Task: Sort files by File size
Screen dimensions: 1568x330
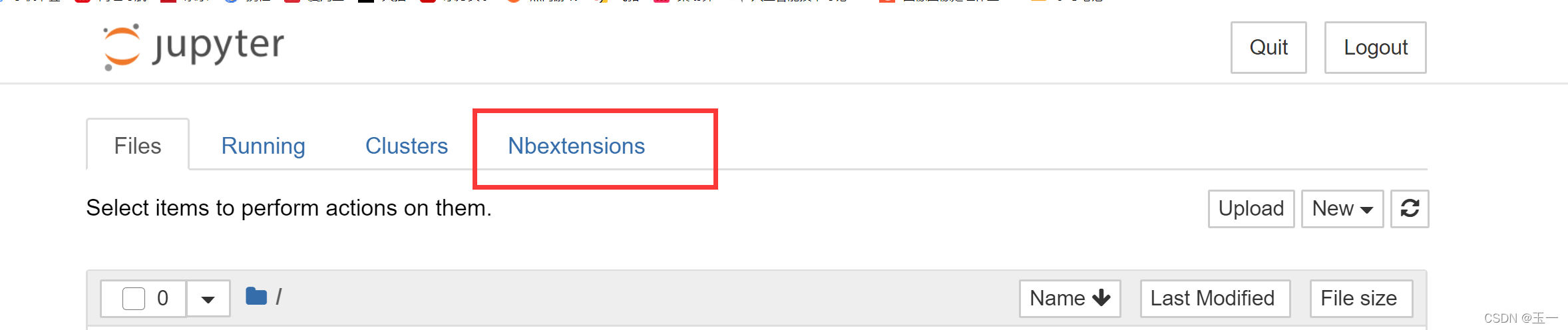Action: tap(1362, 299)
